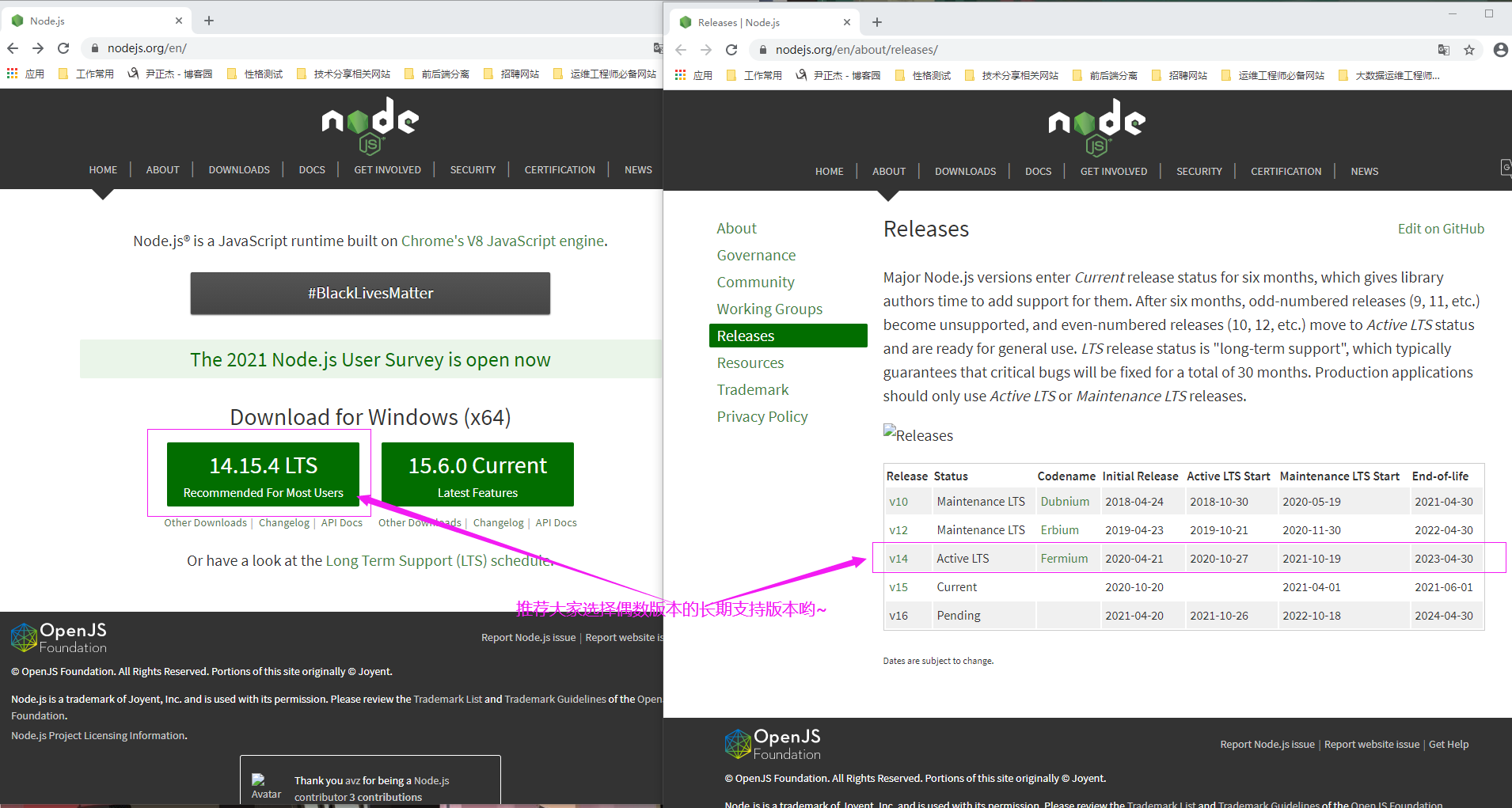Select NEWS in the Releases page navigation

1365,172
